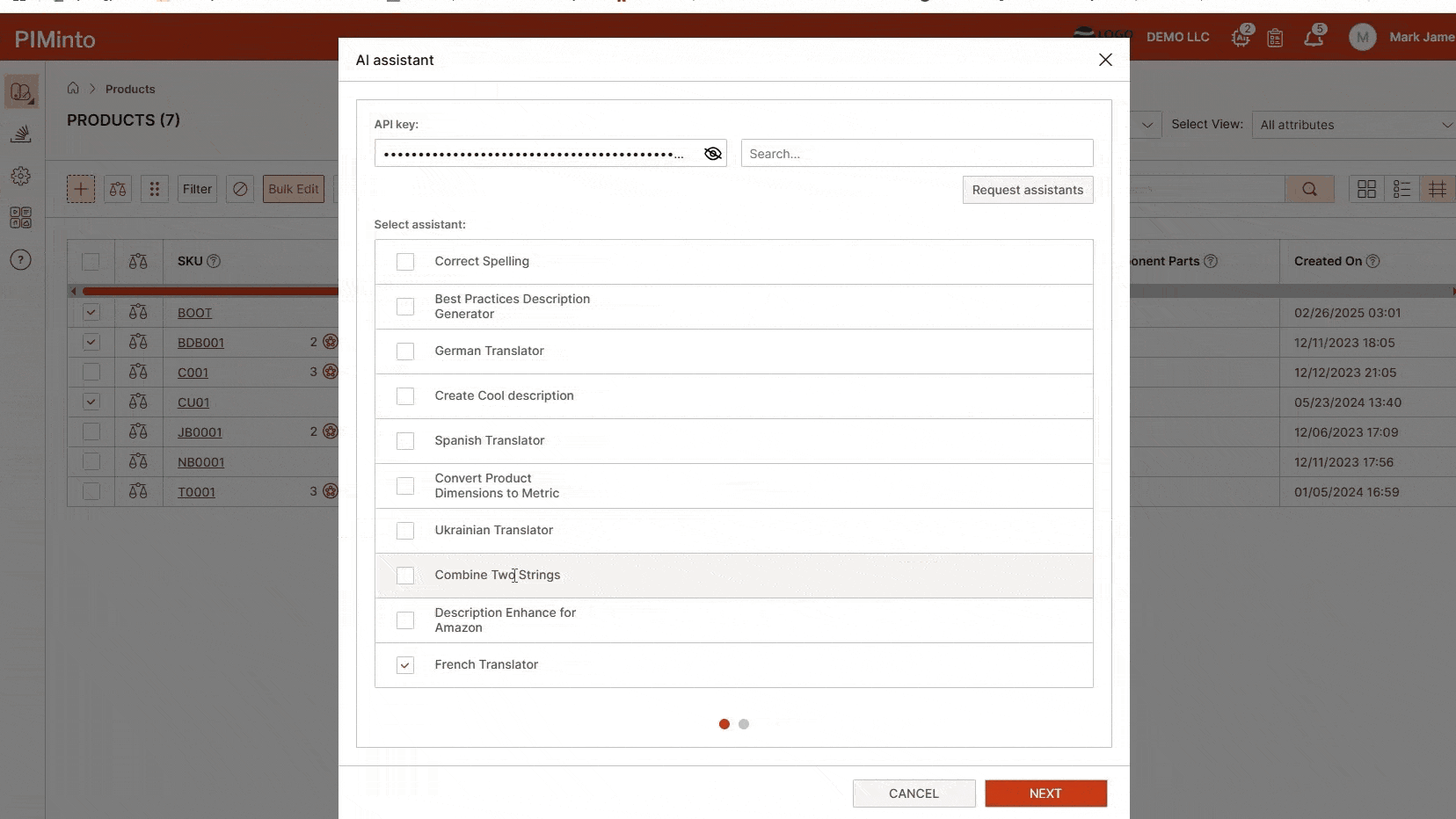Click the Bulk Edit button
The height and width of the screenshot is (819, 1456).
[x=294, y=189]
